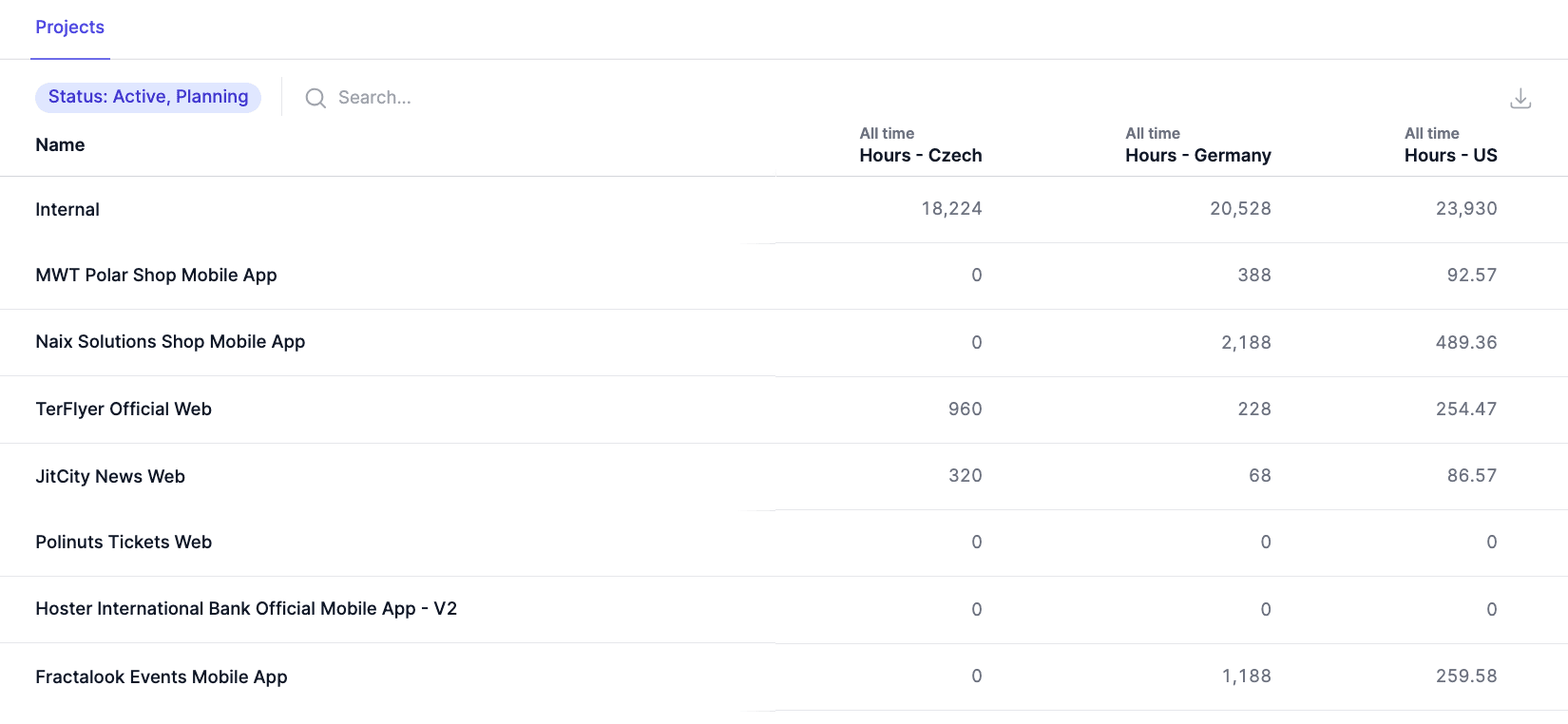Sort by the Name column header
This screenshot has width=1568, height=724.
click(60, 145)
